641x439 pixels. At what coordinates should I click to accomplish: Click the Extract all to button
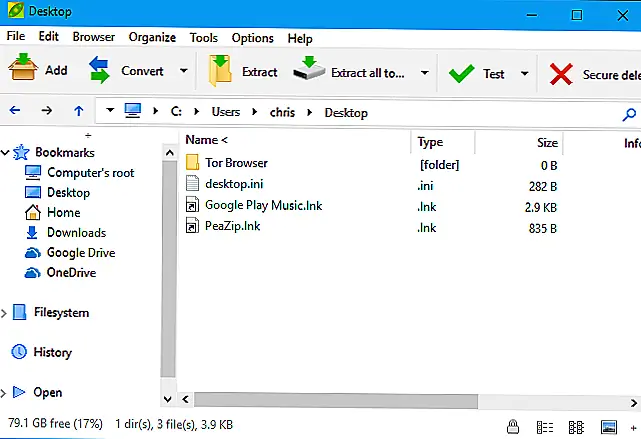coord(350,72)
